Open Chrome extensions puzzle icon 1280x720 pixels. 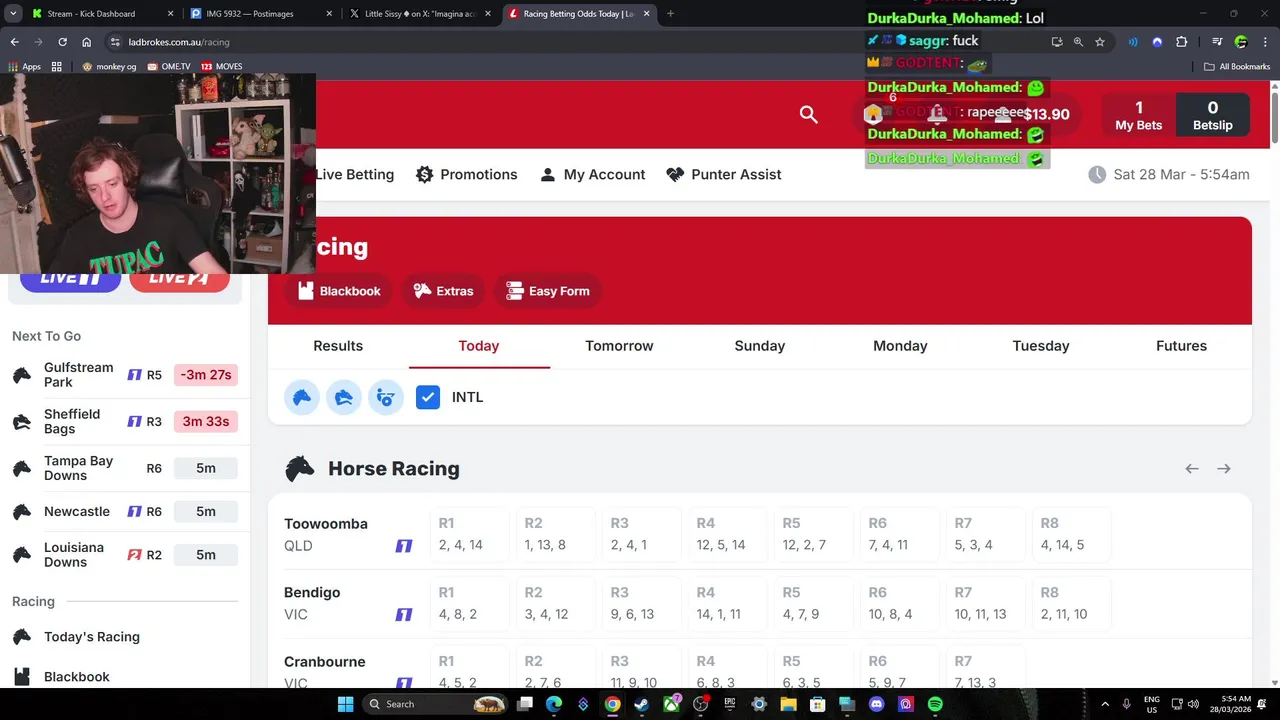(x=1182, y=42)
